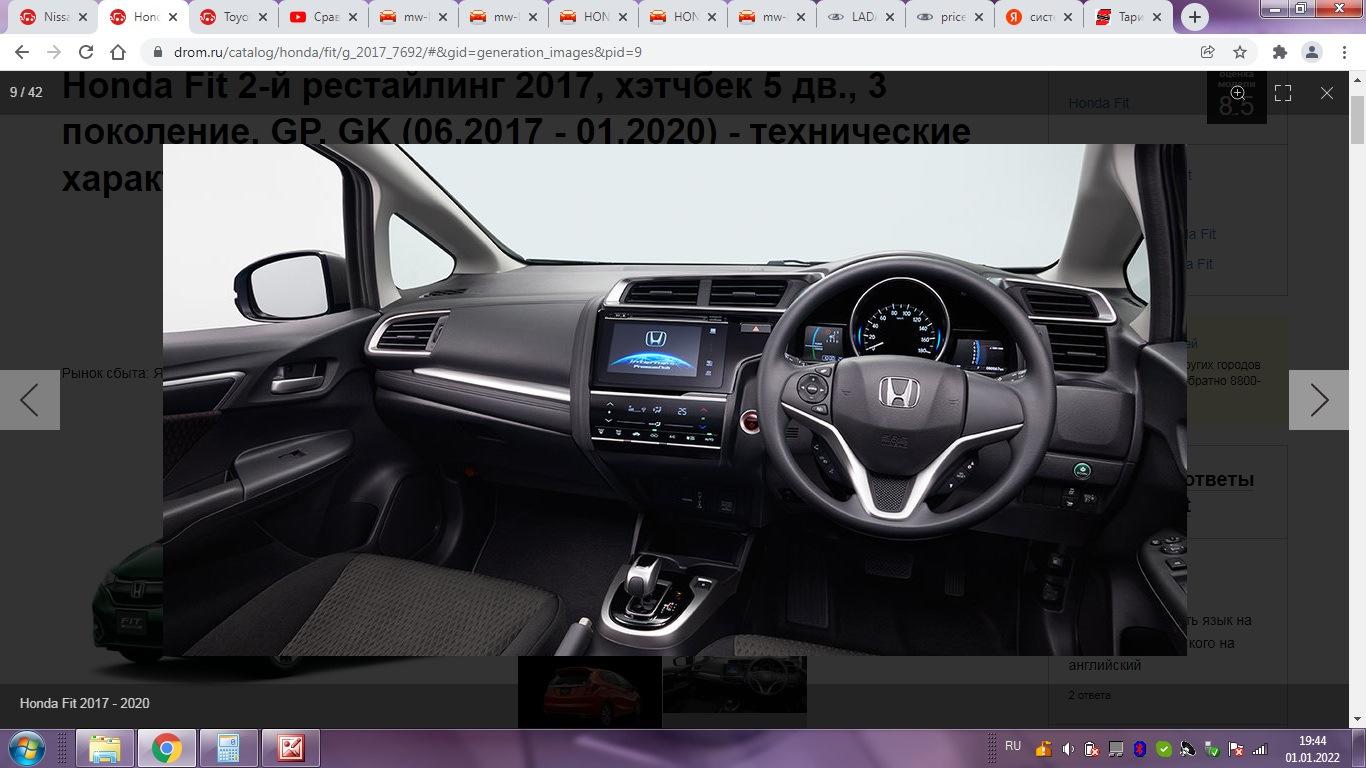This screenshot has height=768, width=1366.
Task: Open Windows Explorer from the taskbar
Action: point(104,748)
